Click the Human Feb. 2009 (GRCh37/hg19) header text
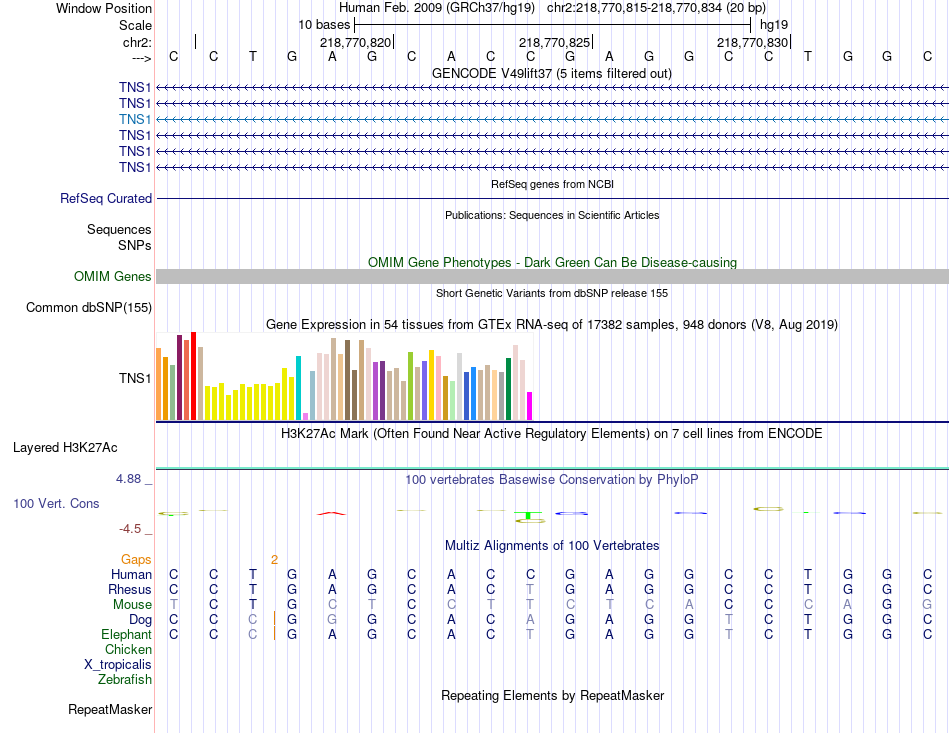 coord(437,8)
